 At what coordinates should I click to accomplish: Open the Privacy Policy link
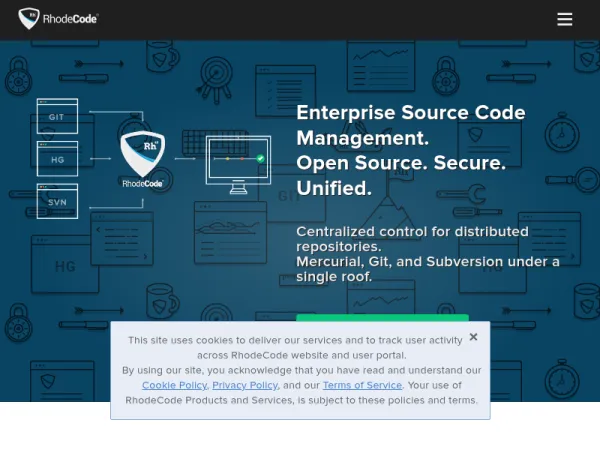coord(245,385)
